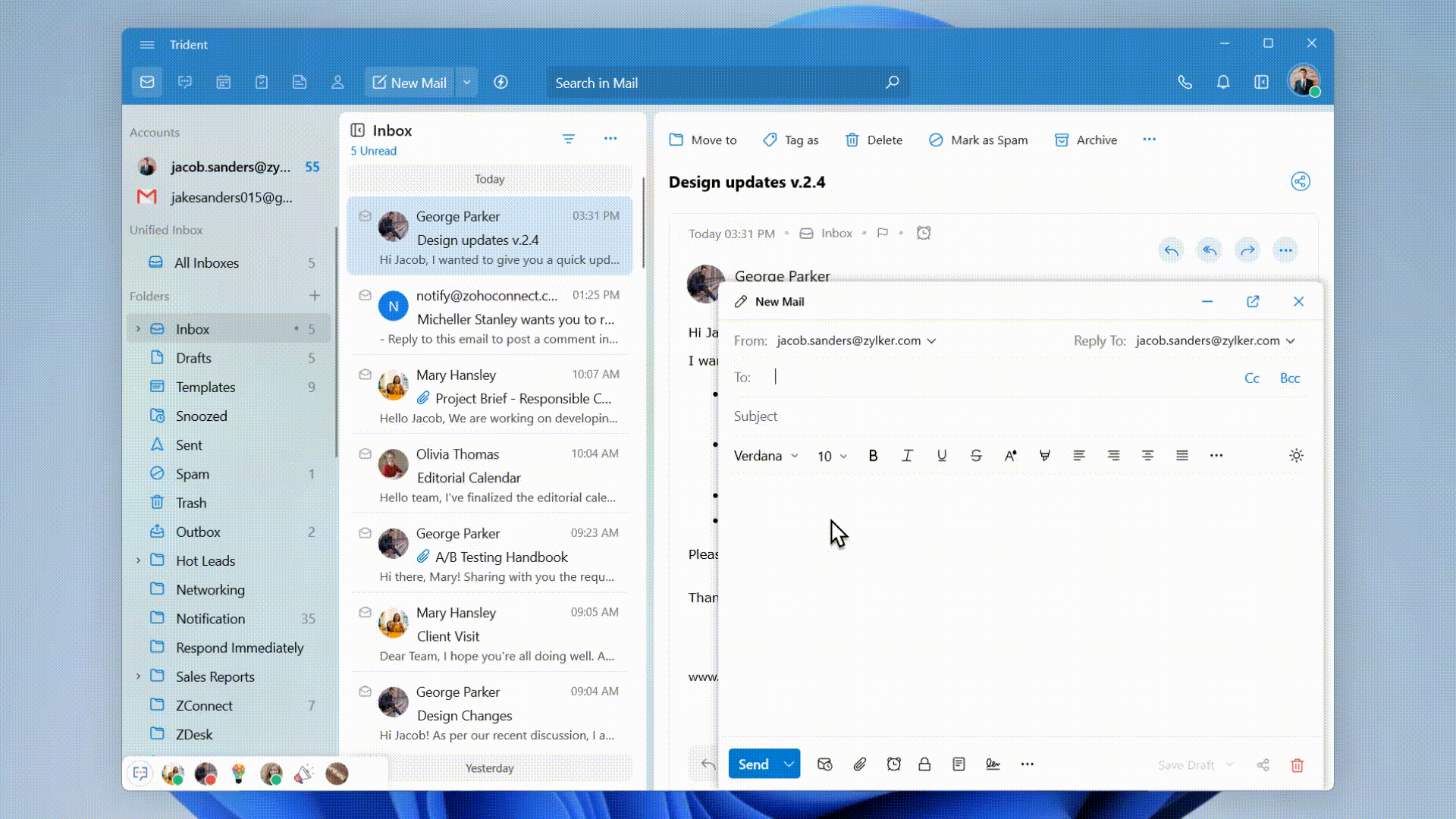This screenshot has width=1456, height=819.
Task: Toggle the flag on the opened email
Action: click(882, 234)
